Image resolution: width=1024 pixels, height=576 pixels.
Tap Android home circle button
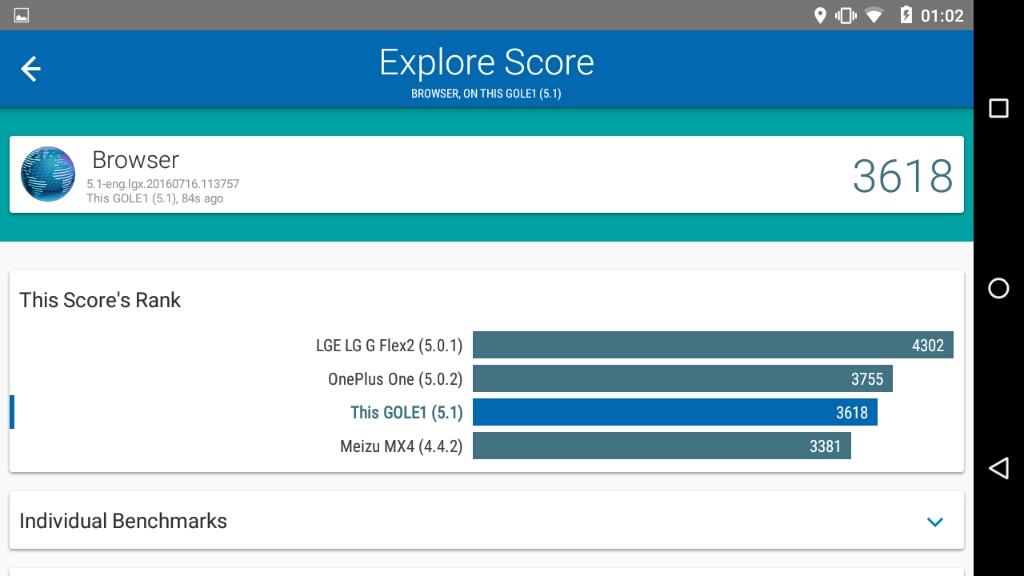coord(999,288)
